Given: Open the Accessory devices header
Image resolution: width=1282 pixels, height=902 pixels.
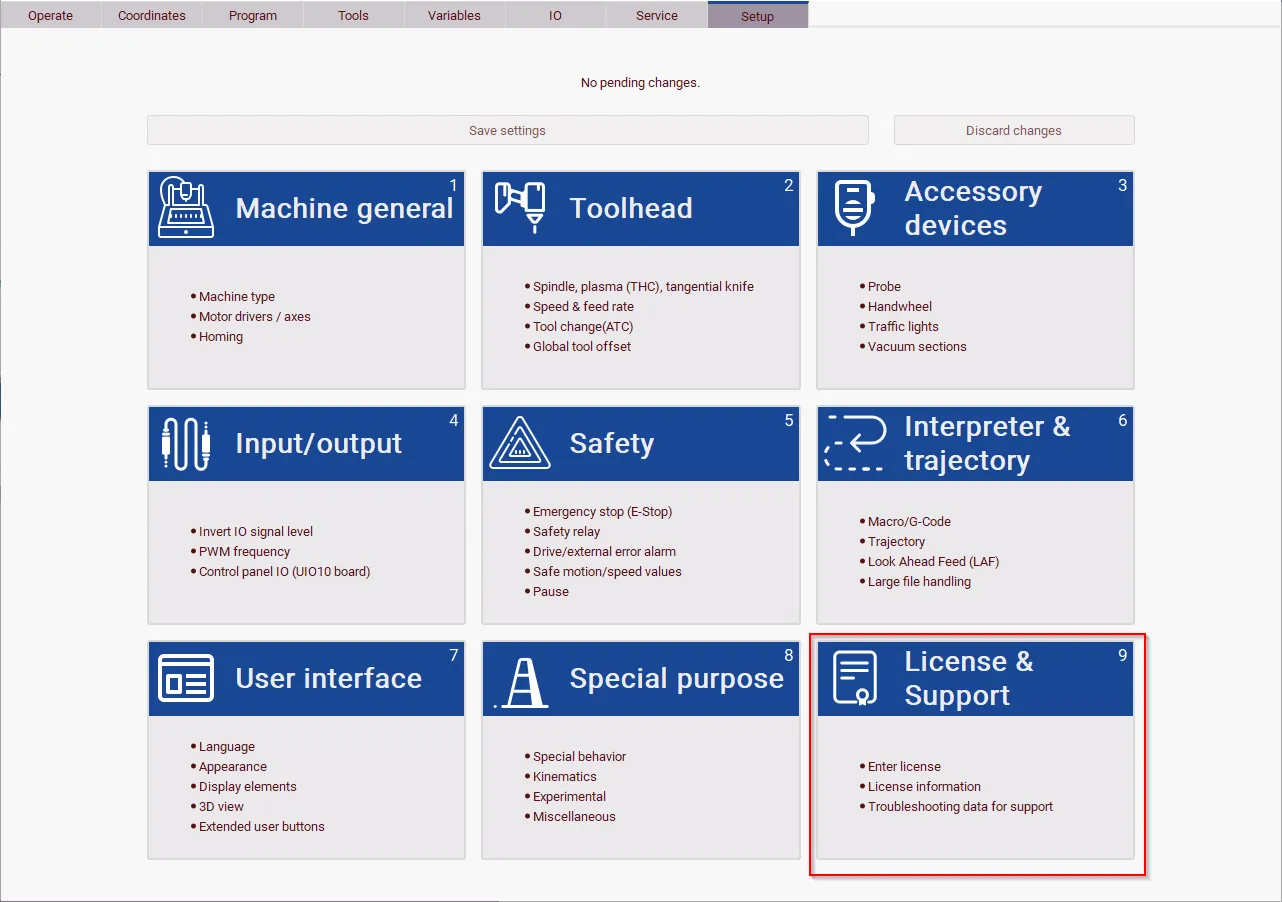Looking at the screenshot, I should [975, 208].
